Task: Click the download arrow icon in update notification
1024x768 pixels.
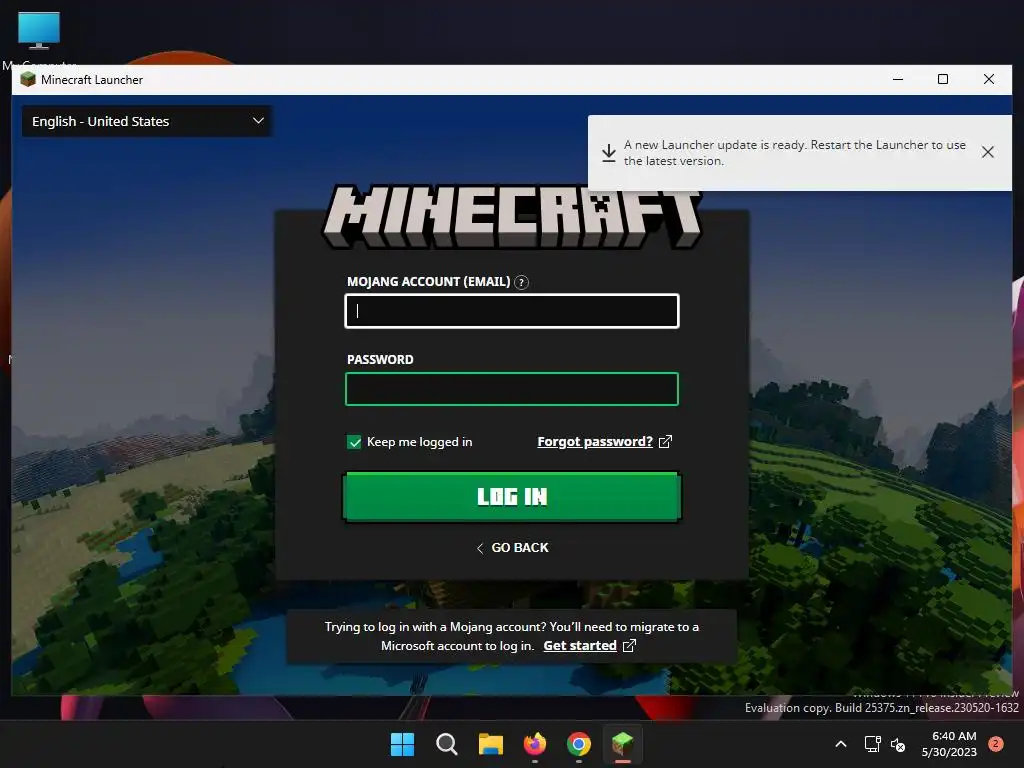Action: (609, 153)
